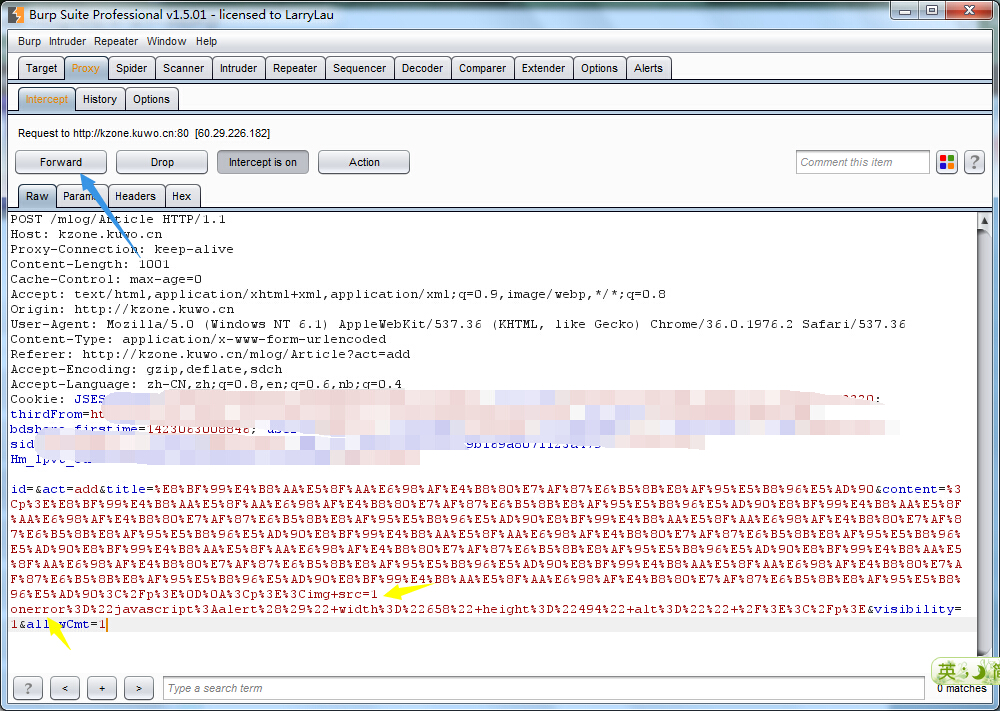Screen dimensions: 1000x711
Task: Switch to the Spider tab
Action: tap(131, 68)
